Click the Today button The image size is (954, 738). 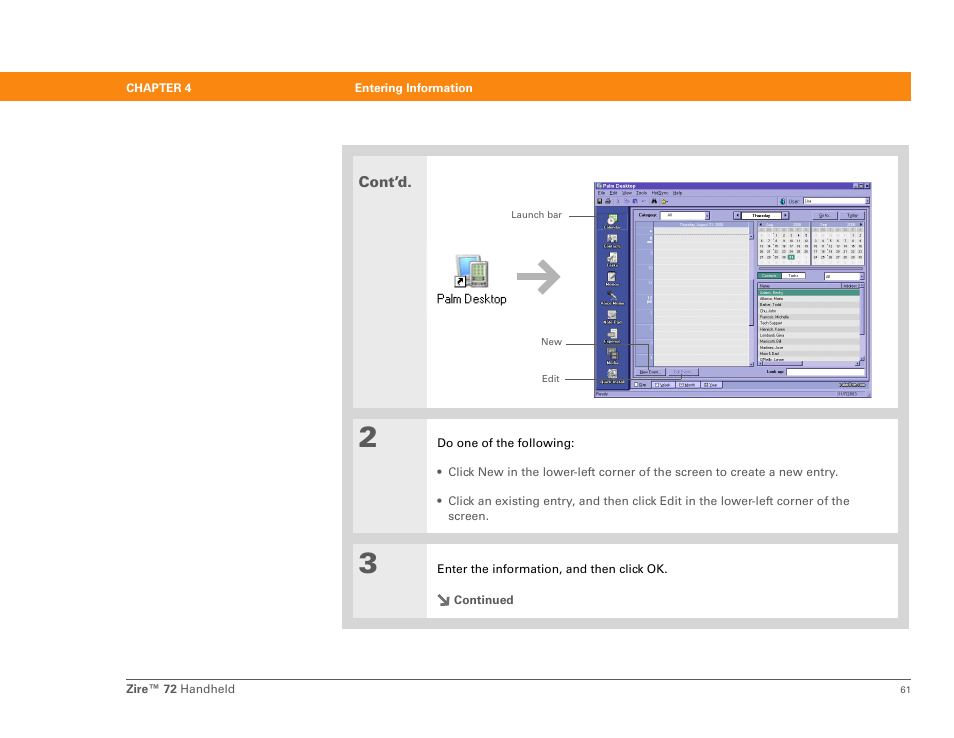pyautogui.click(x=852, y=215)
